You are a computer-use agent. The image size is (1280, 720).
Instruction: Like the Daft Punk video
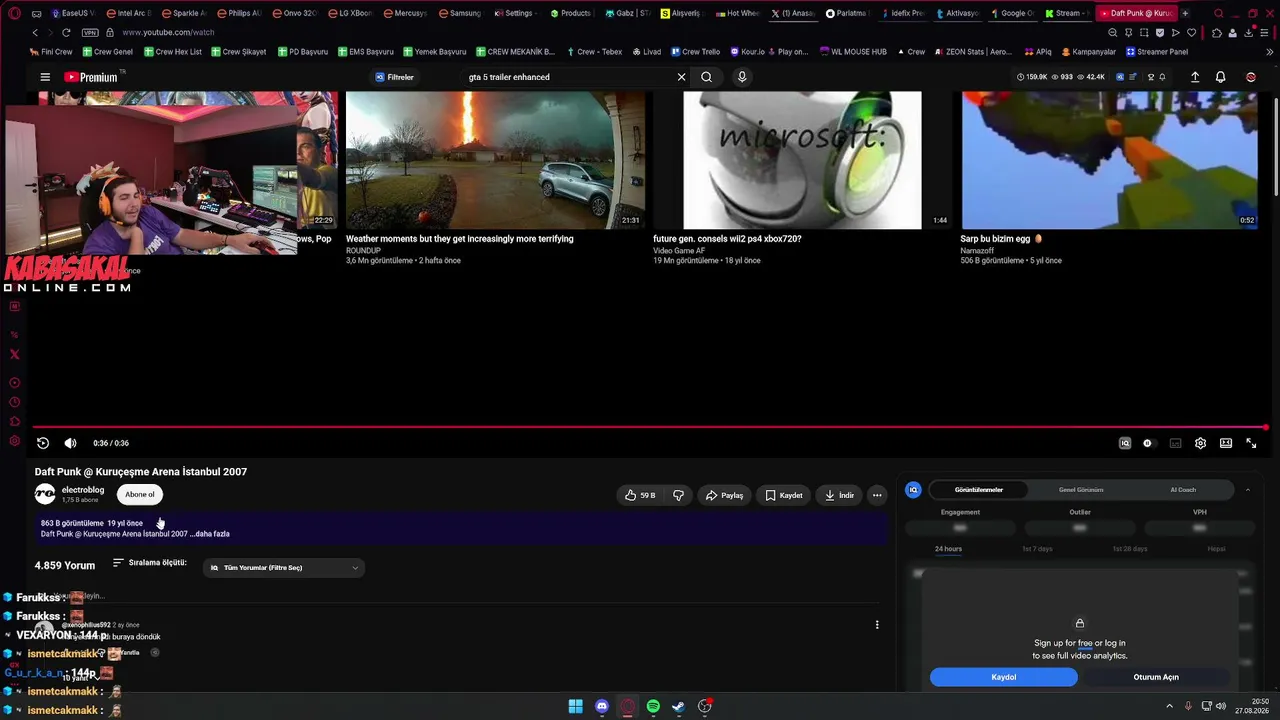coord(640,495)
